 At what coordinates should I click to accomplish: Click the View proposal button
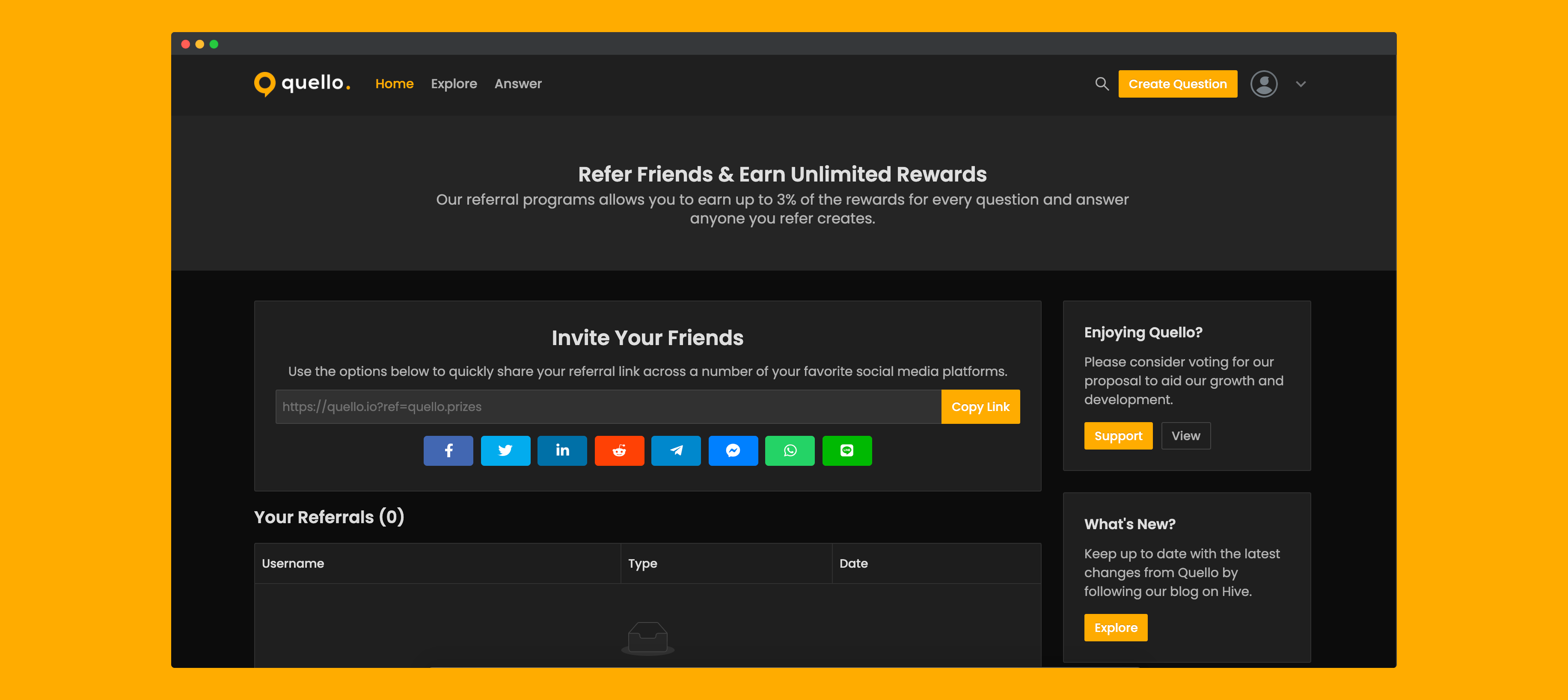click(1186, 435)
